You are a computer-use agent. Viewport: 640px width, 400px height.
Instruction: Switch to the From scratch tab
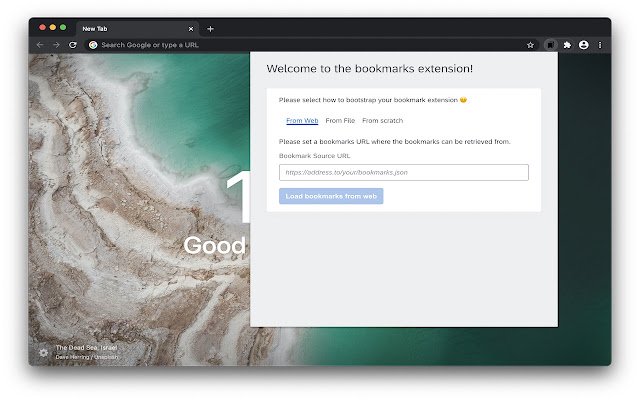[382, 120]
